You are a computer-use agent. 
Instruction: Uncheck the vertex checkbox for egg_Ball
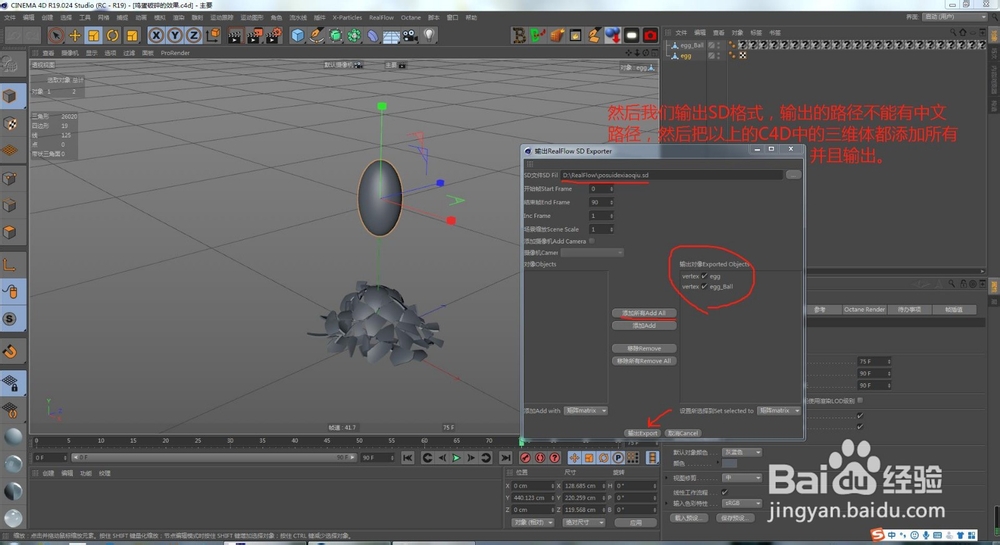tap(704, 286)
